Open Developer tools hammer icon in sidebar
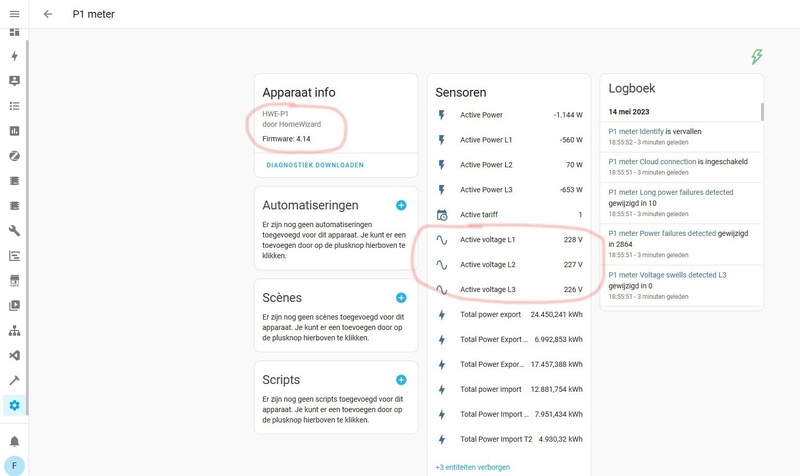The image size is (800, 476). (x=15, y=380)
